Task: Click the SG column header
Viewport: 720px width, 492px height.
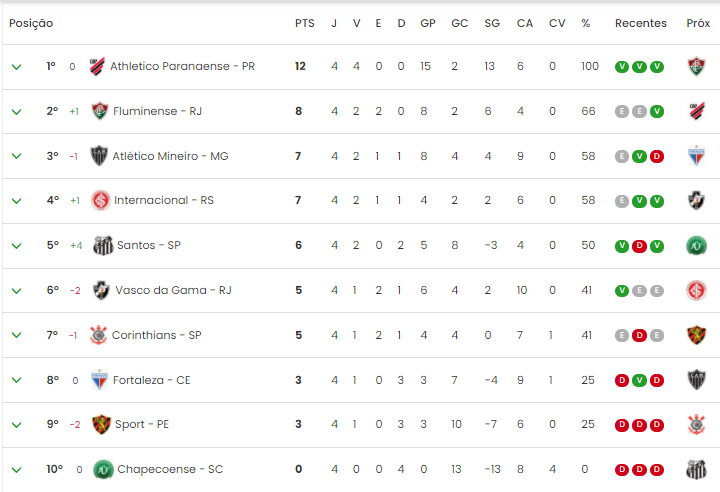Action: (492, 23)
